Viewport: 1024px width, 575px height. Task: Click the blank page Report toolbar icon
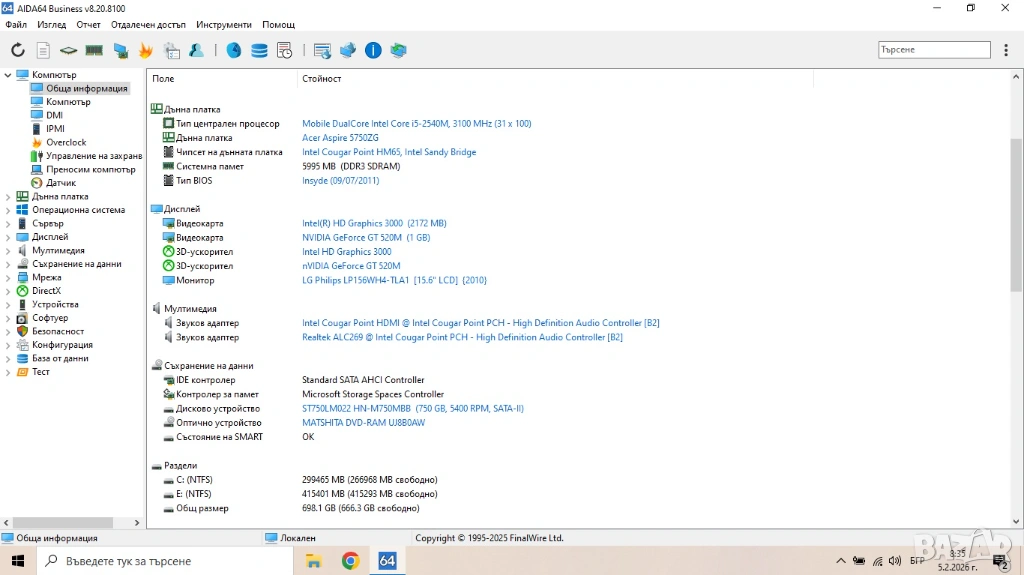pyautogui.click(x=43, y=50)
